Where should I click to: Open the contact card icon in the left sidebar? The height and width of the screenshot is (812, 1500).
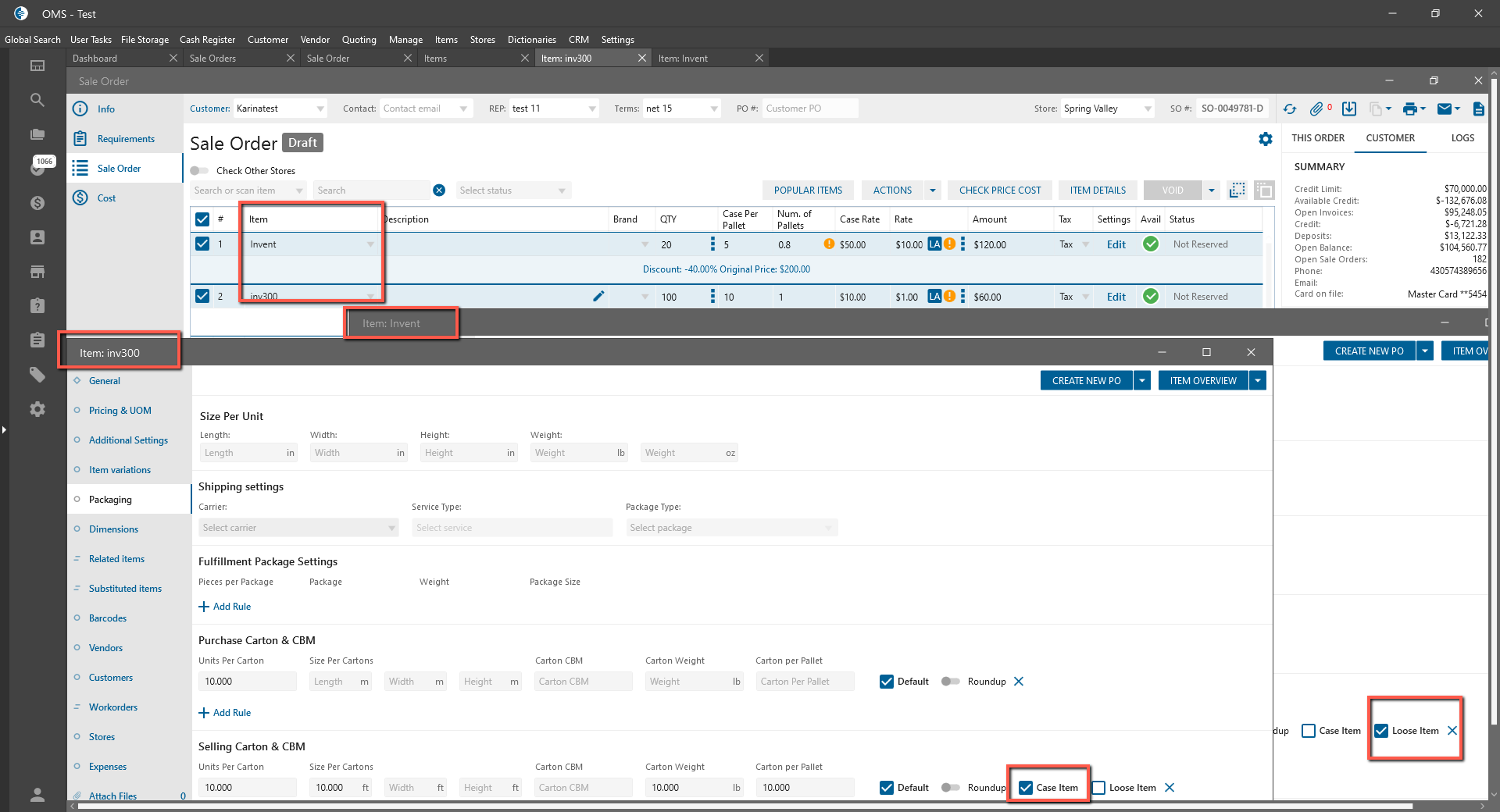pyautogui.click(x=37, y=237)
